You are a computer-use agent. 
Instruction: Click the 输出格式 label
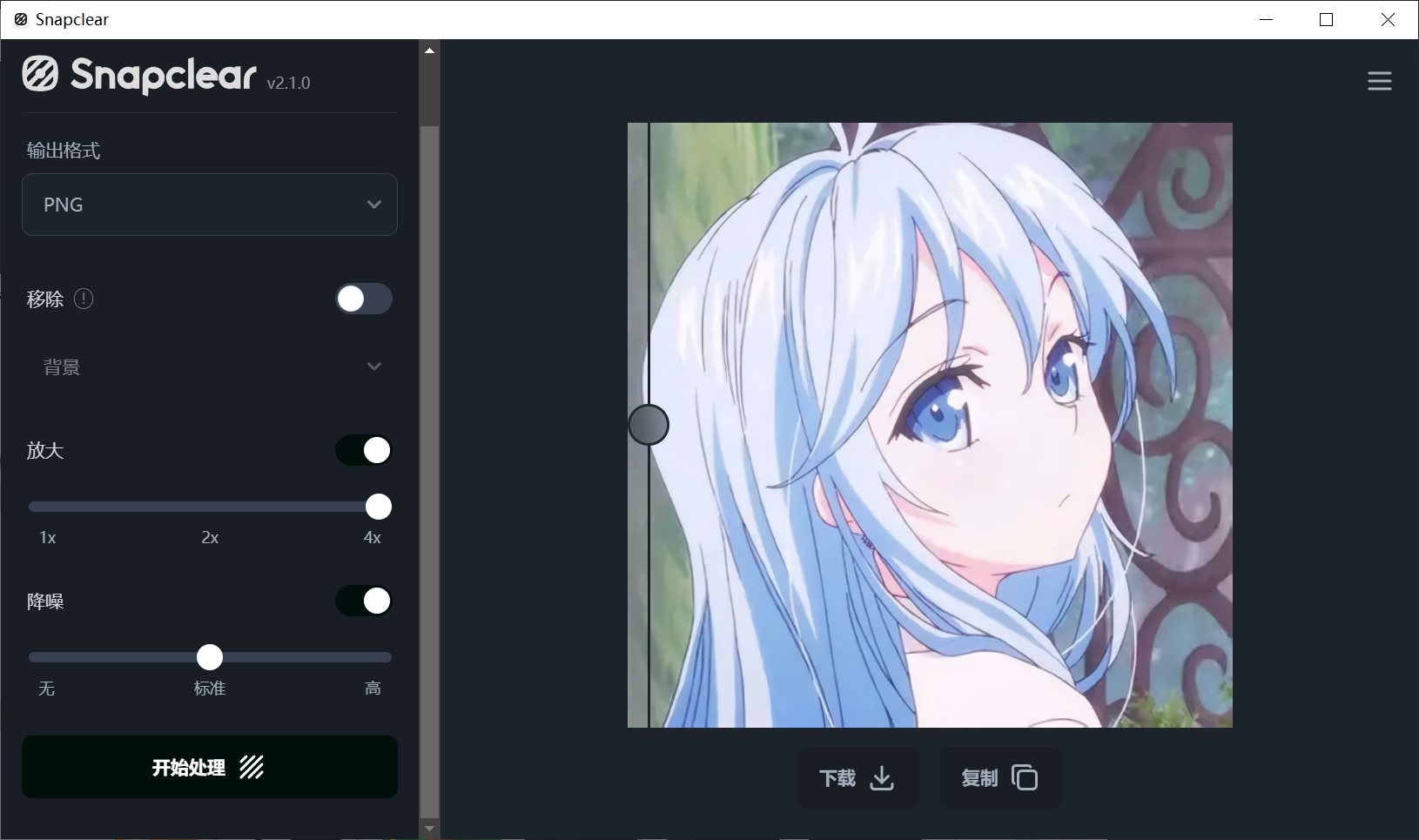64,151
